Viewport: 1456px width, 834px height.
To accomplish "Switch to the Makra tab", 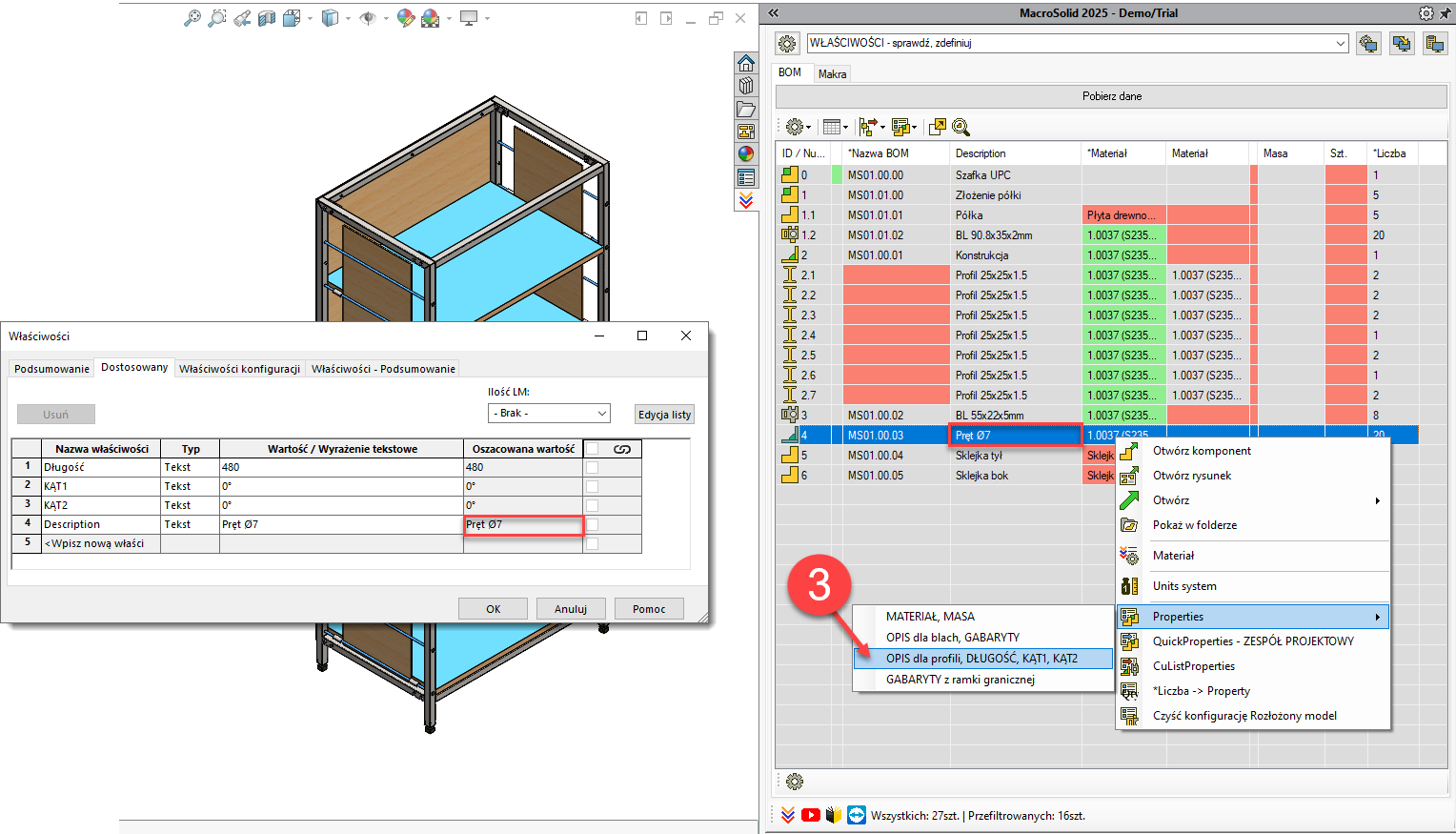I will point(832,73).
